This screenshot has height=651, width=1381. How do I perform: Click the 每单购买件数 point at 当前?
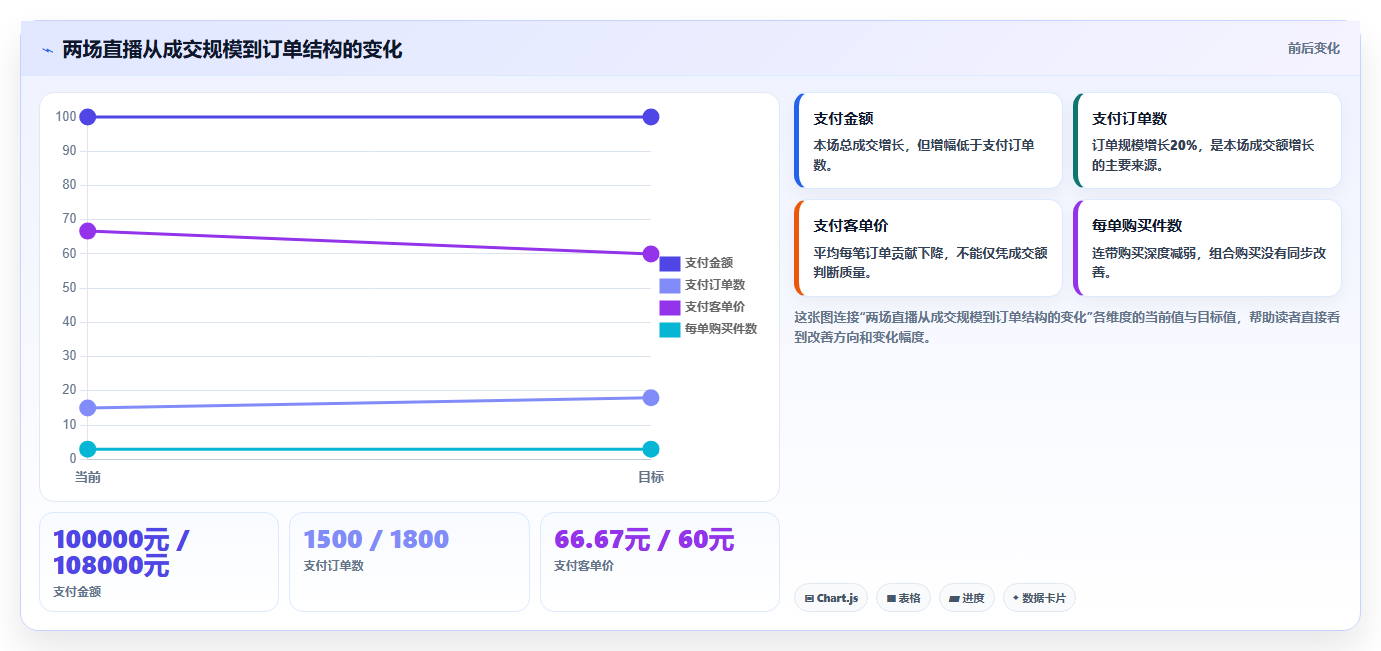pyautogui.click(x=88, y=449)
